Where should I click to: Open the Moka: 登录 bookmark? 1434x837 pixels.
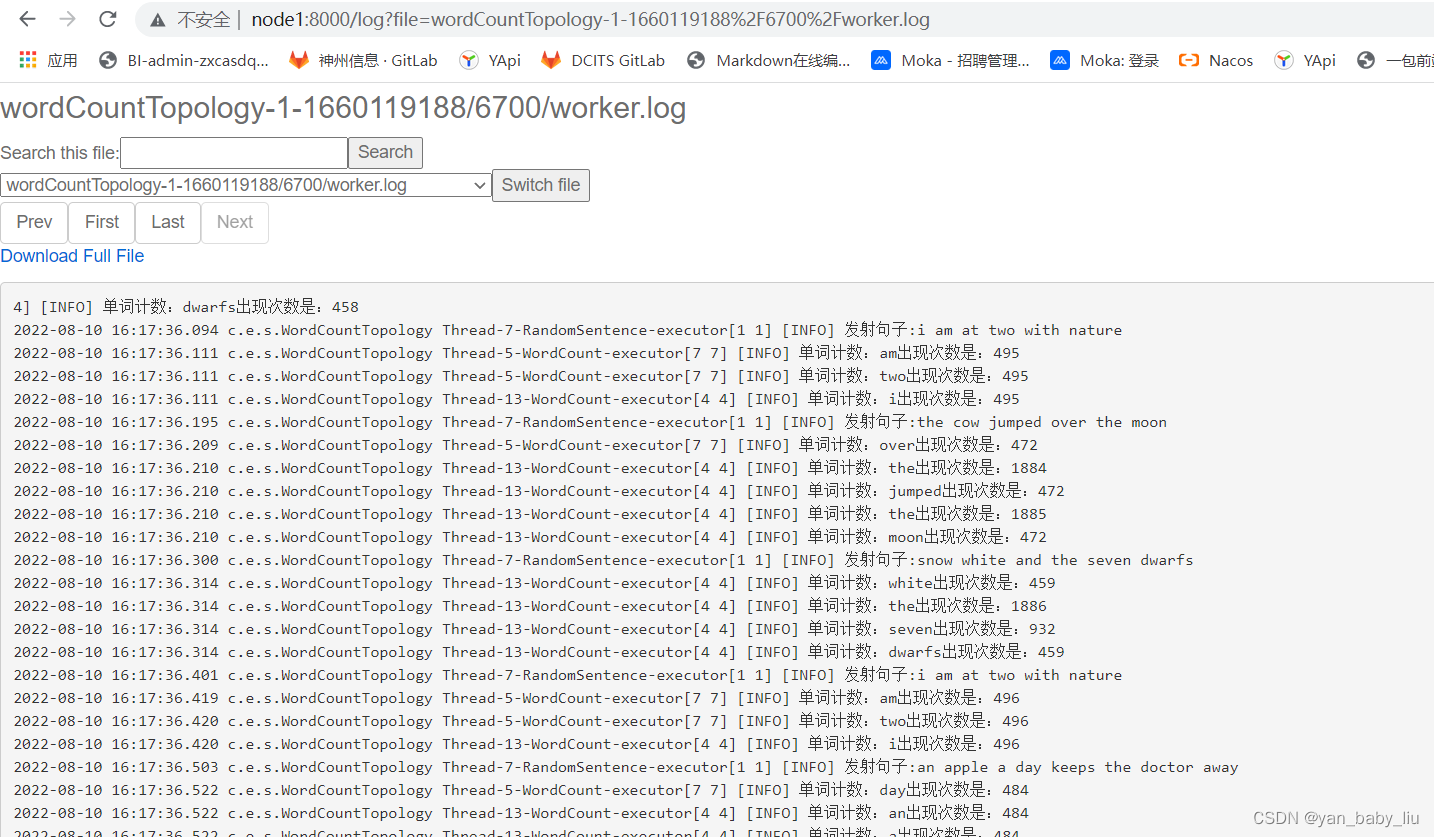click(1105, 60)
